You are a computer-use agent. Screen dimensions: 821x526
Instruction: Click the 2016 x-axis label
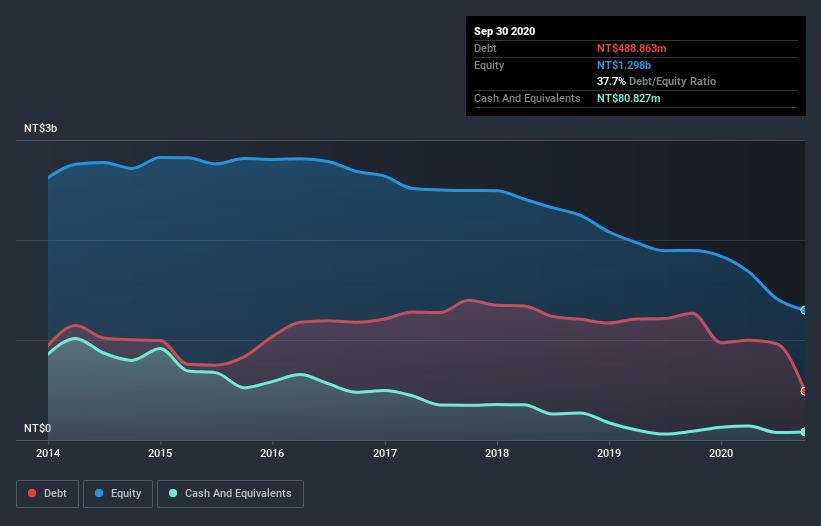[272, 453]
